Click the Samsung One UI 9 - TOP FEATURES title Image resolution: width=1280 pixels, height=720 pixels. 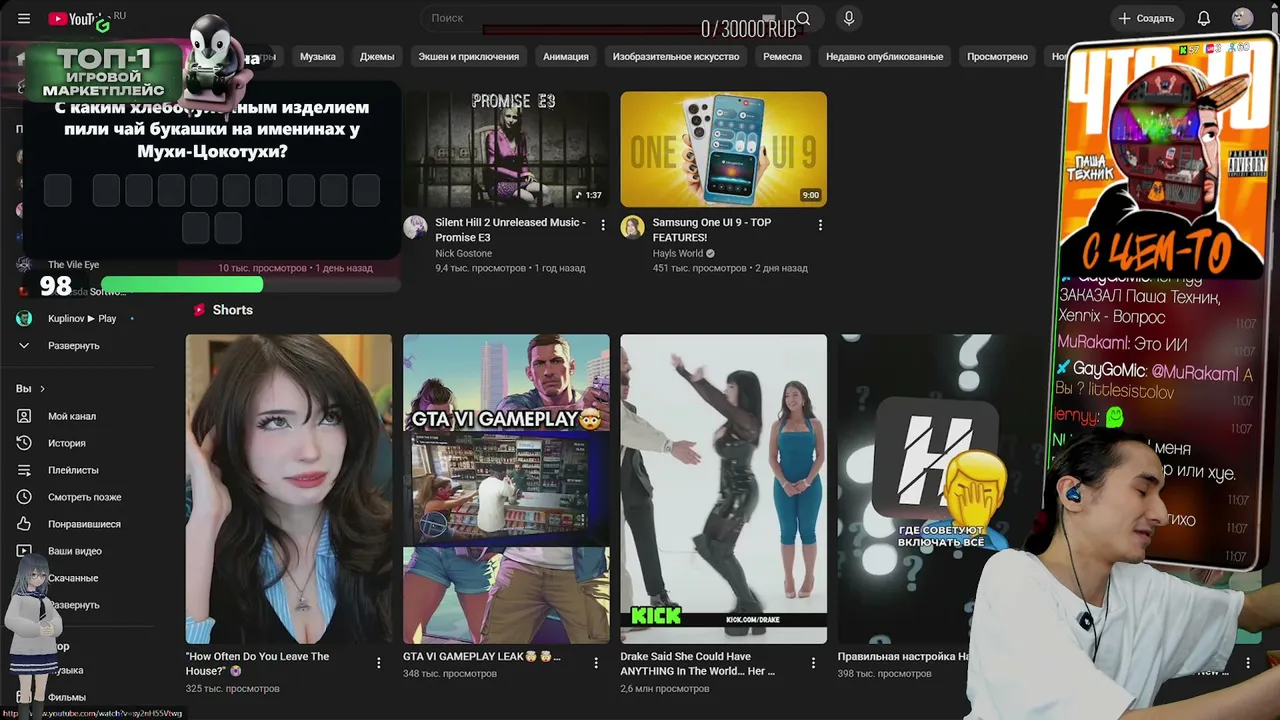(x=712, y=230)
